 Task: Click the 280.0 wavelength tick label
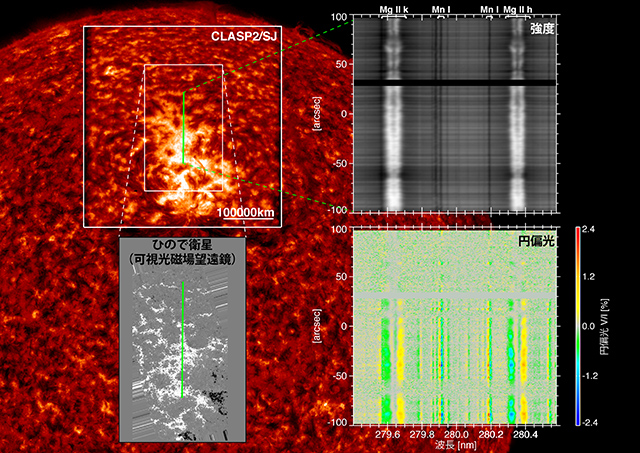[457, 435]
